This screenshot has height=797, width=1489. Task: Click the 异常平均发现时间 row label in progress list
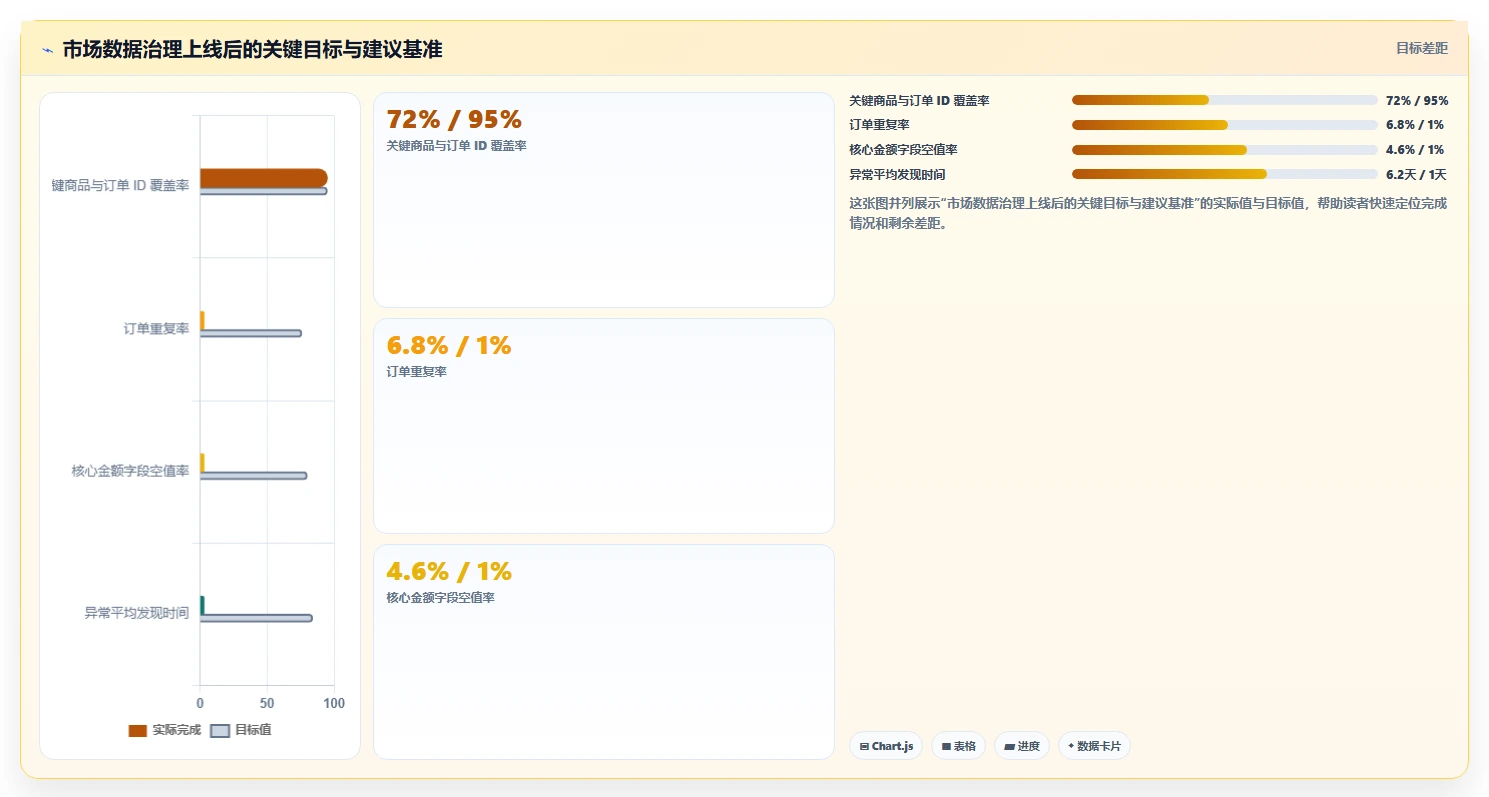point(897,174)
